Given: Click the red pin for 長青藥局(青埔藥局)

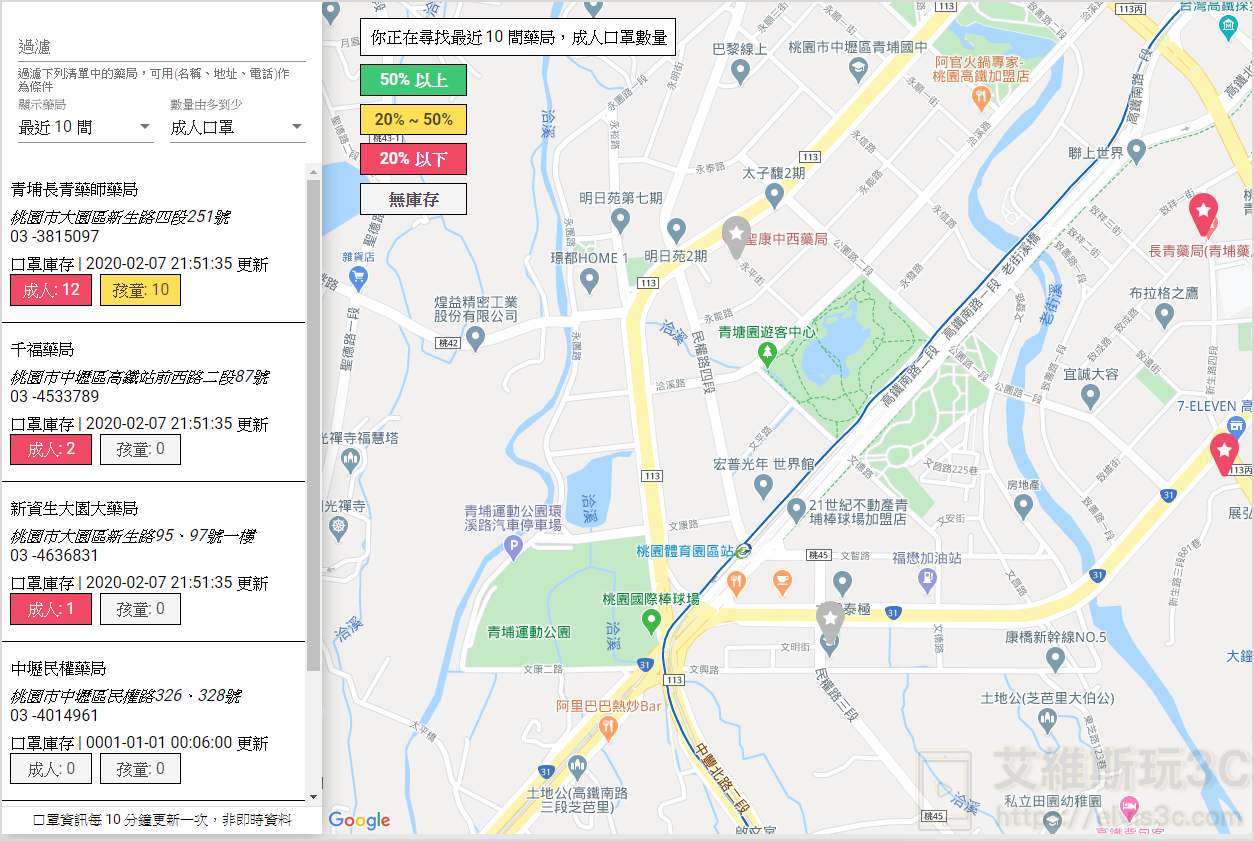Looking at the screenshot, I should tap(1203, 213).
